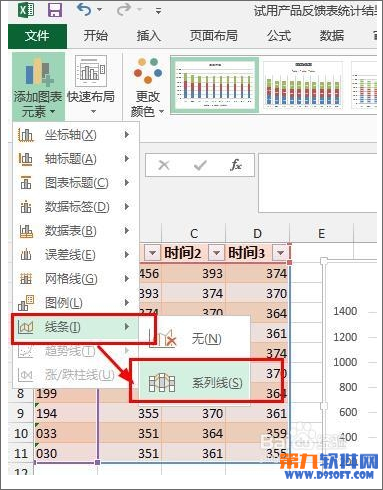
Task: Switch to the 开始 tab
Action: click(96, 36)
